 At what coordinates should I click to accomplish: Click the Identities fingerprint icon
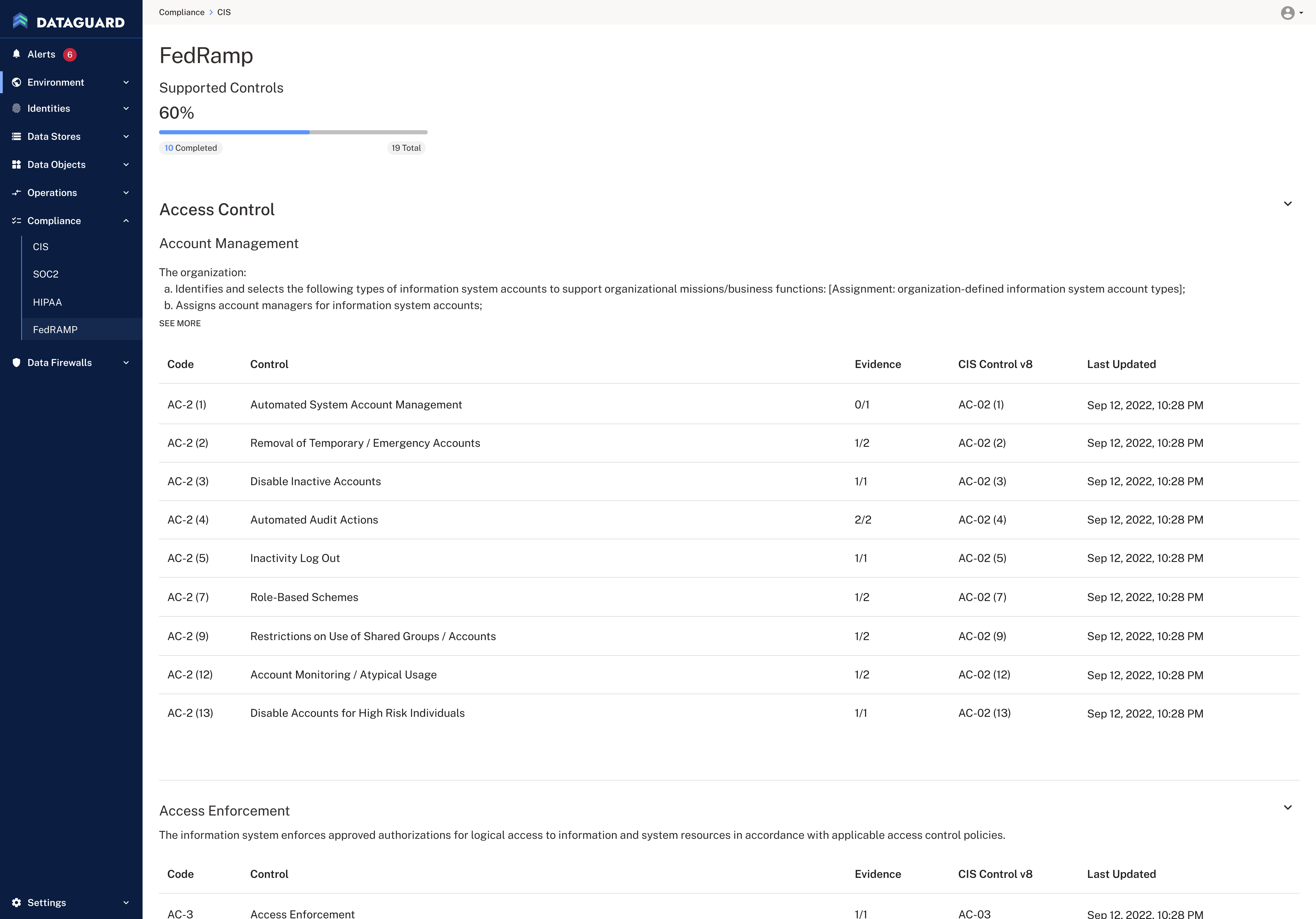17,108
